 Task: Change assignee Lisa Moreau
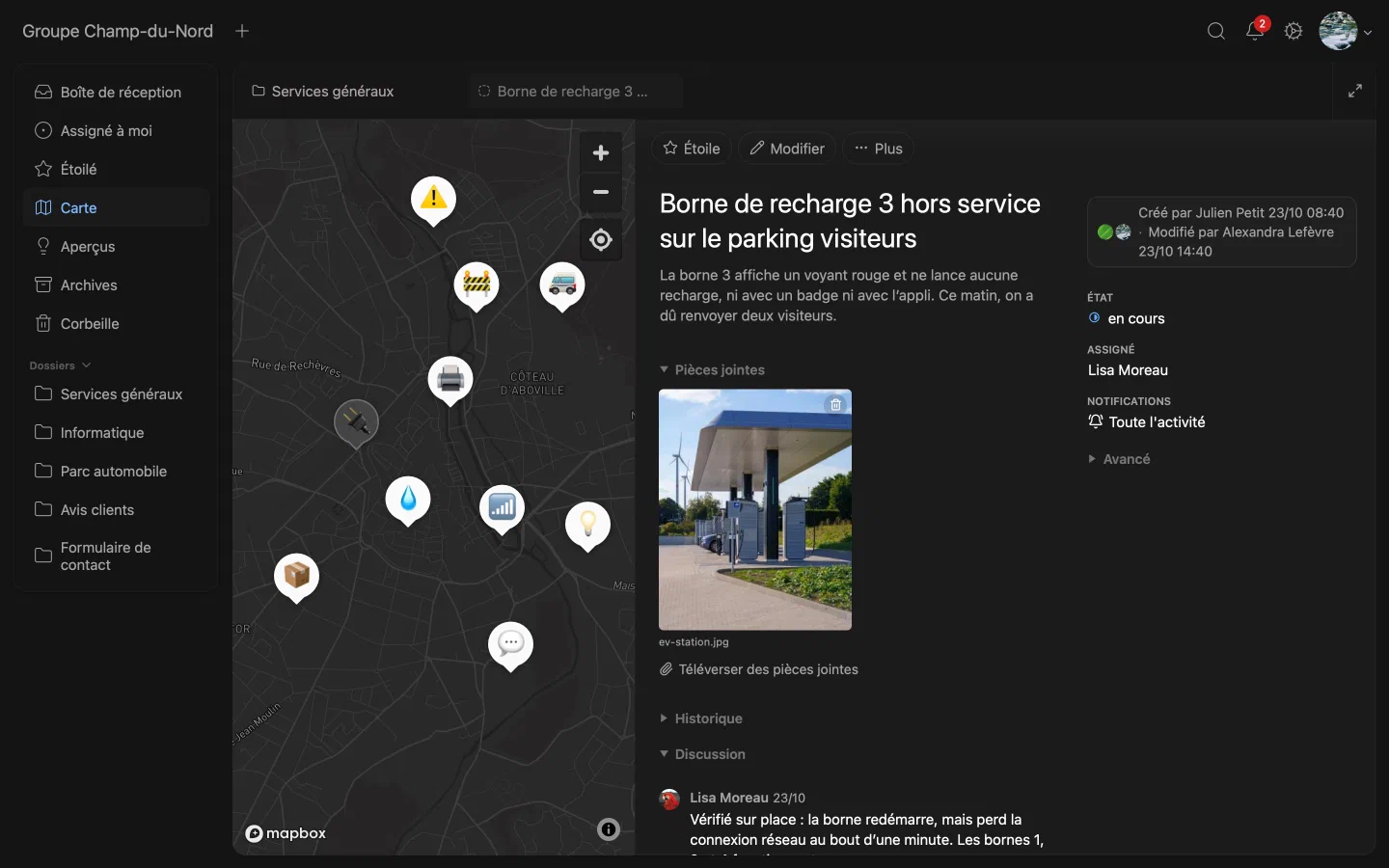pos(1128,370)
